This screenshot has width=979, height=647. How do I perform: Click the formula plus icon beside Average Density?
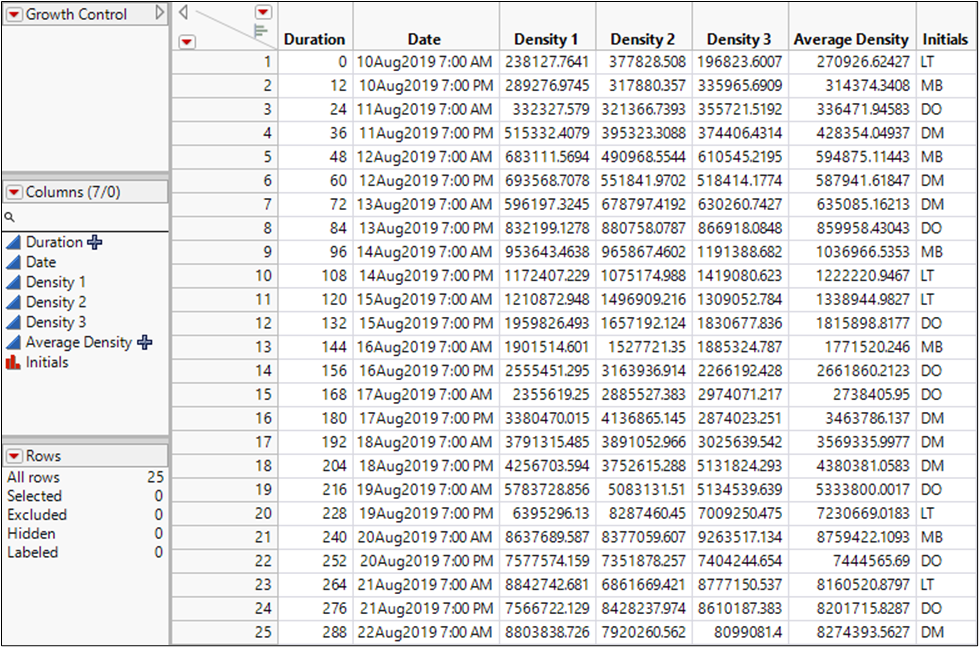144,342
